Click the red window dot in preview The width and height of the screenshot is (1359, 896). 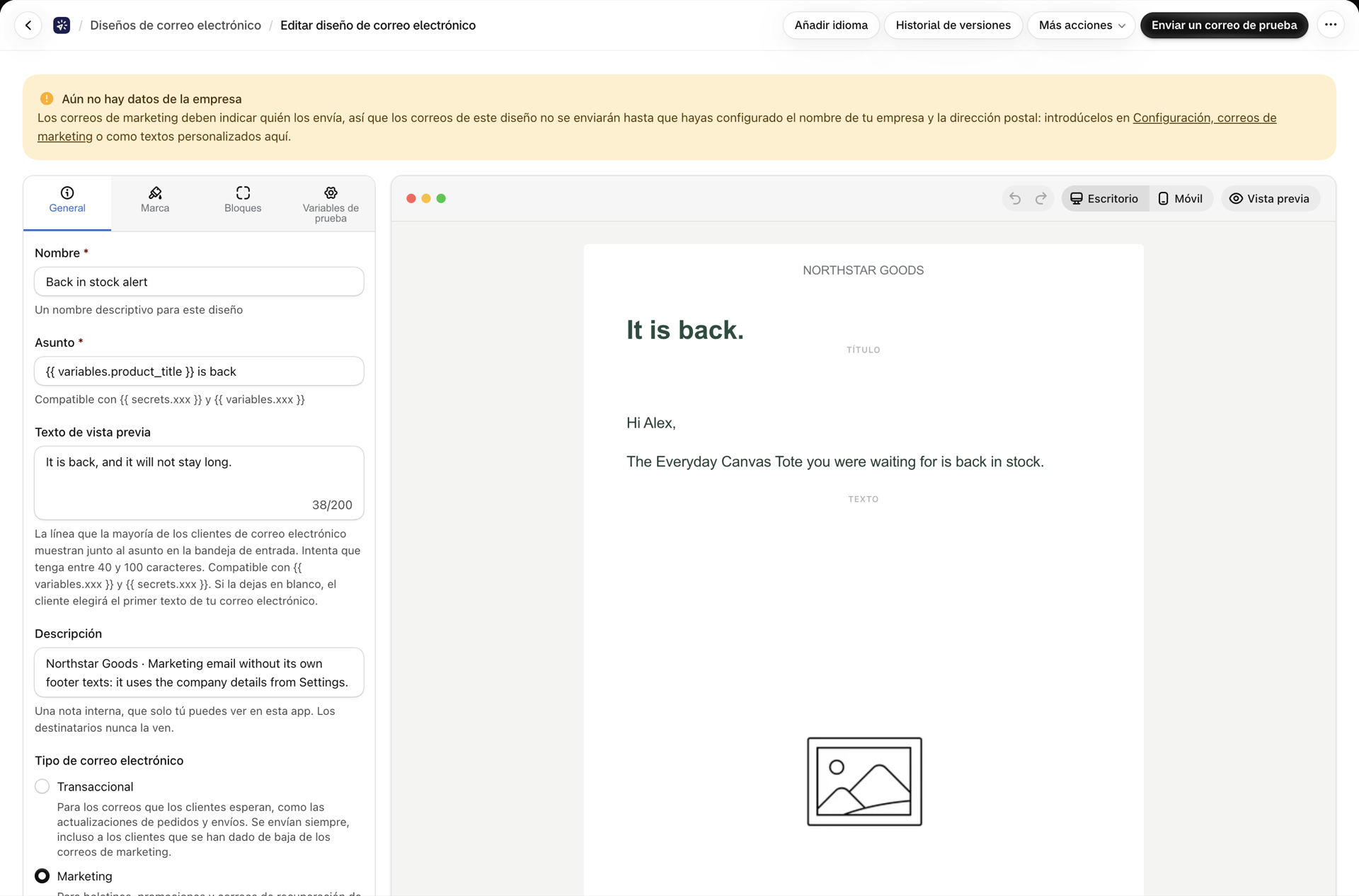(411, 199)
